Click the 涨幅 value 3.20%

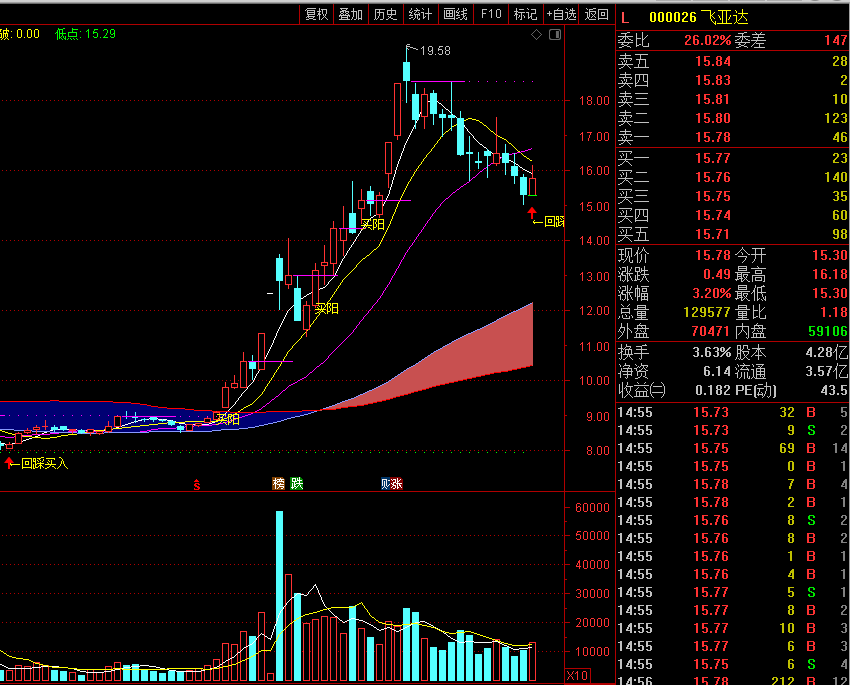point(712,293)
